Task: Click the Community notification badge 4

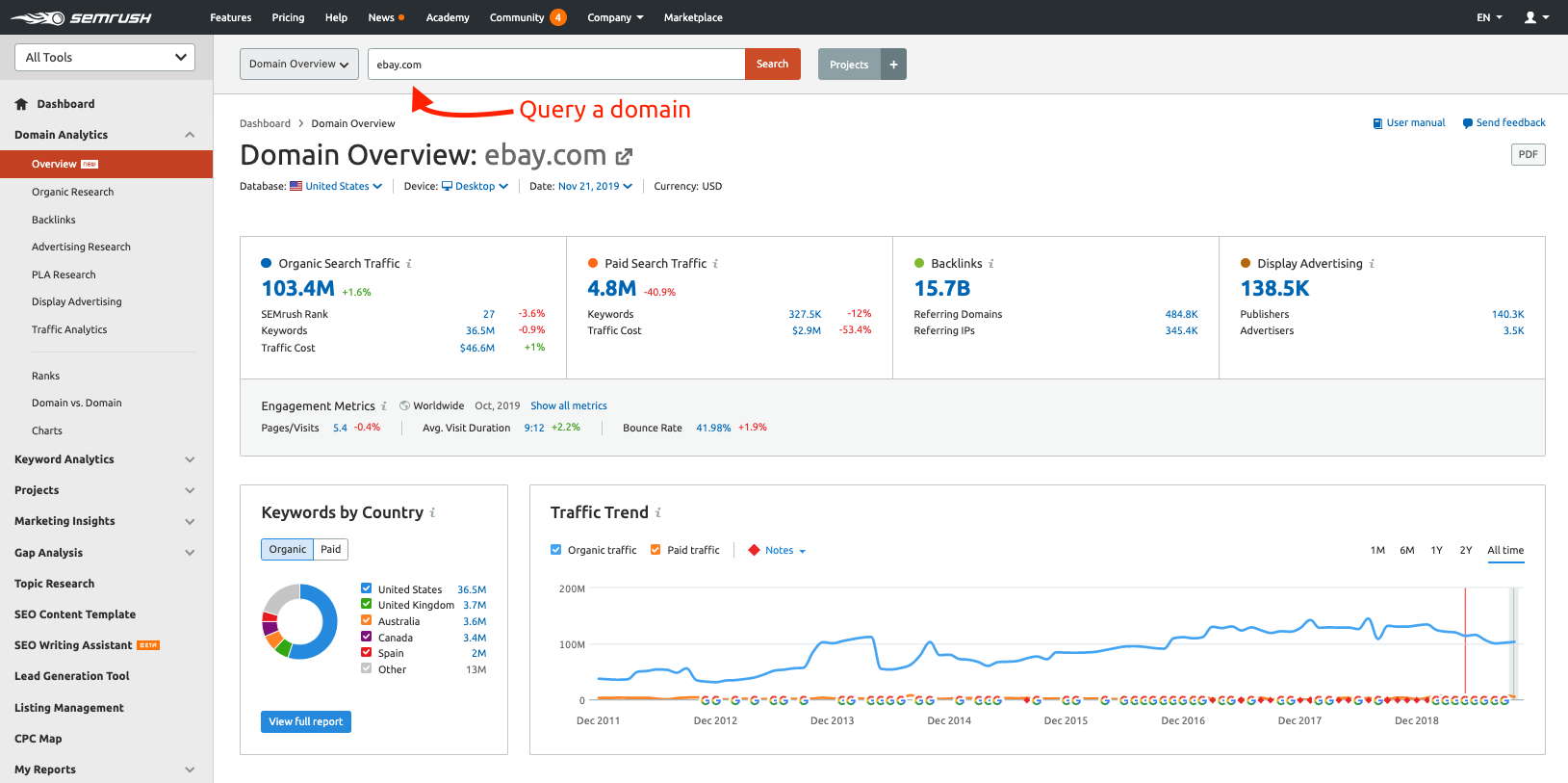Action: [558, 17]
